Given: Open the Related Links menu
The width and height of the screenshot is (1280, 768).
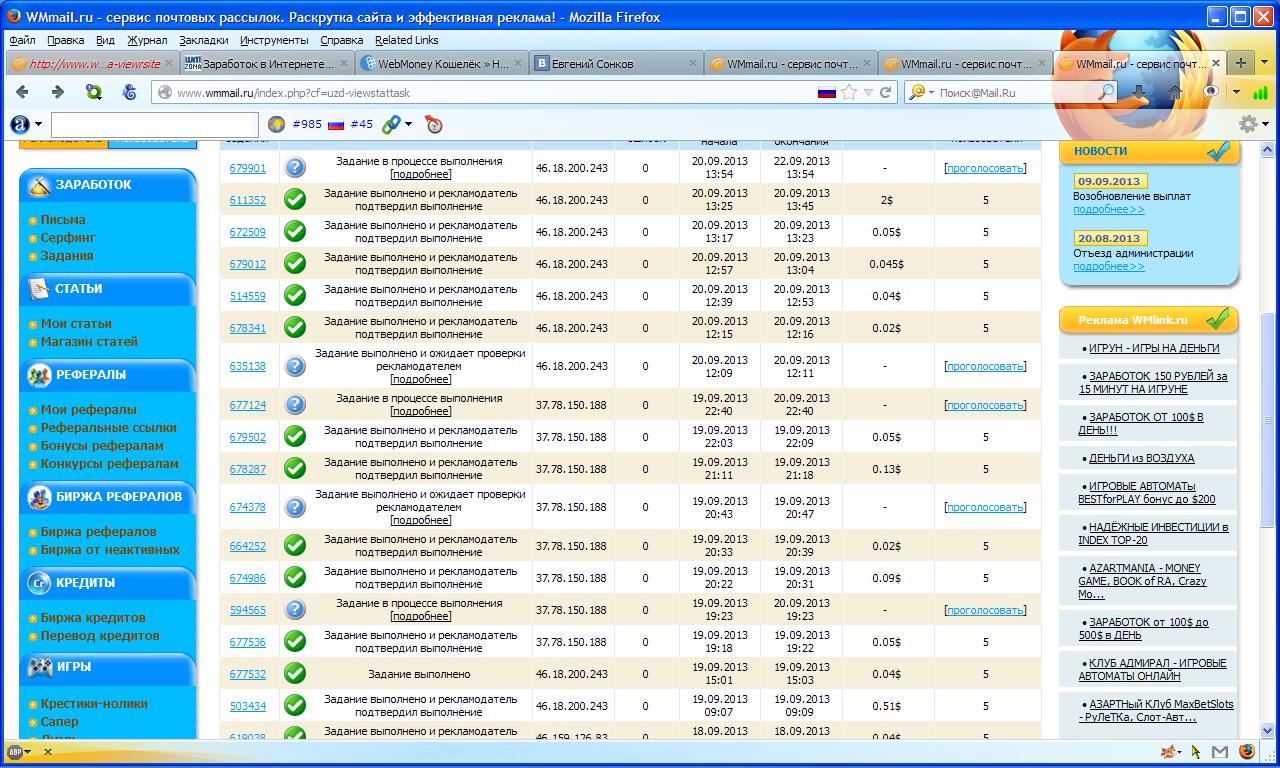Looking at the screenshot, I should pyautogui.click(x=406, y=40).
